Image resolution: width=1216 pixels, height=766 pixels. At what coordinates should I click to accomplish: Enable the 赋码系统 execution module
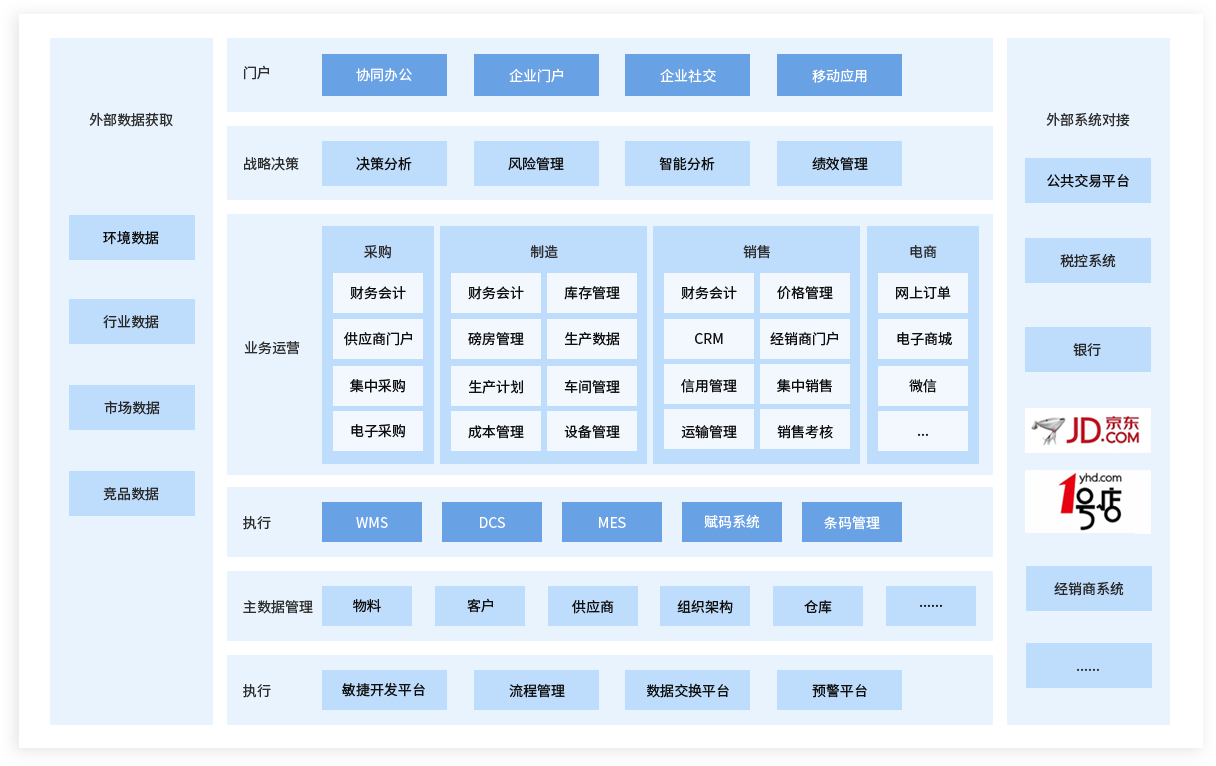[731, 521]
